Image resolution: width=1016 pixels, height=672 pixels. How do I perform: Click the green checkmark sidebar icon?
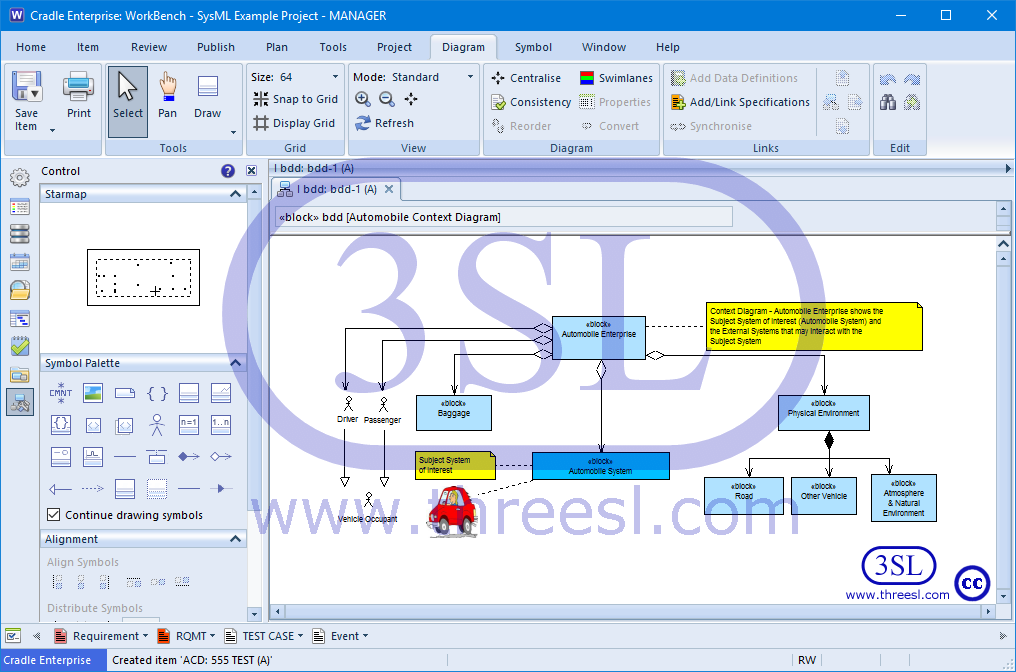tap(20, 346)
